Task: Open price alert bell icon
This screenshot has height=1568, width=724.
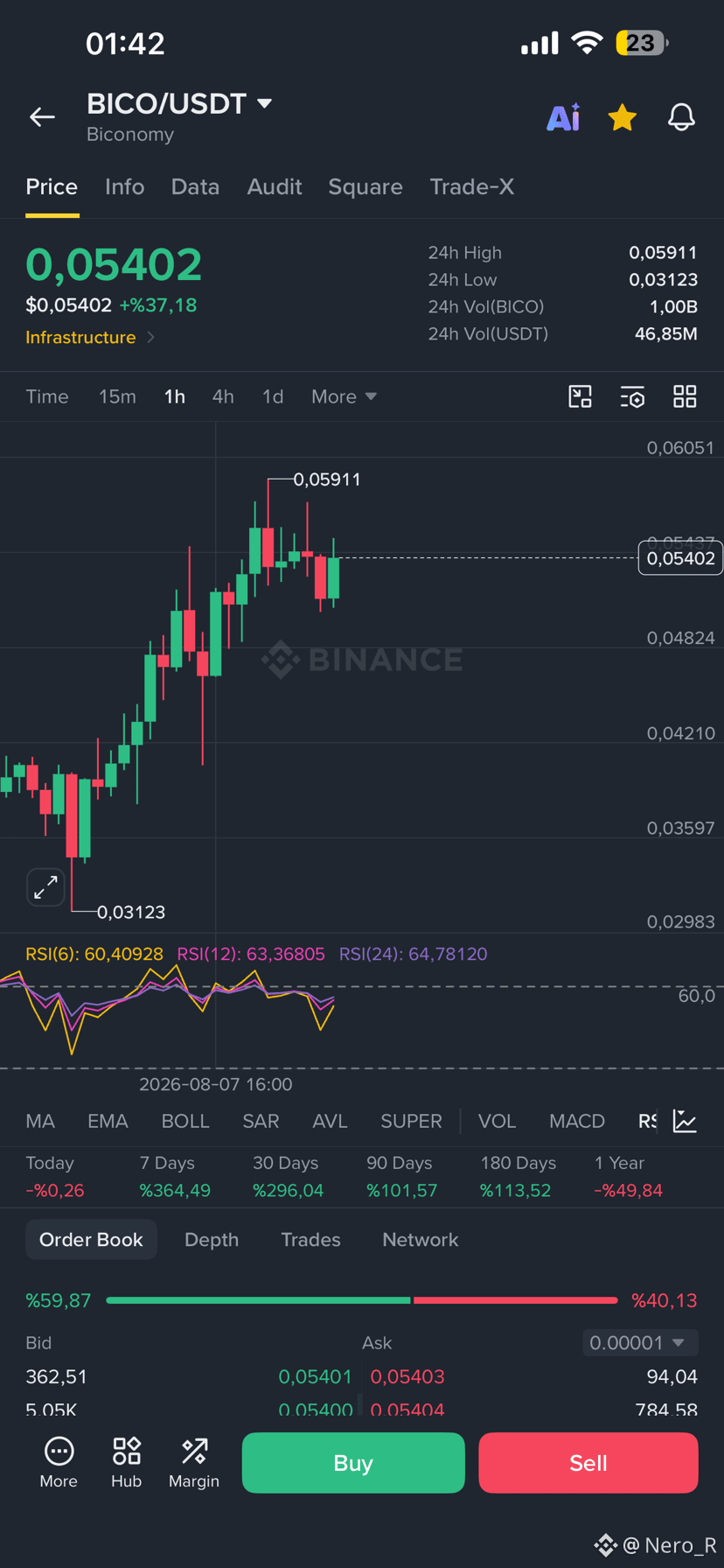Action: (x=681, y=116)
